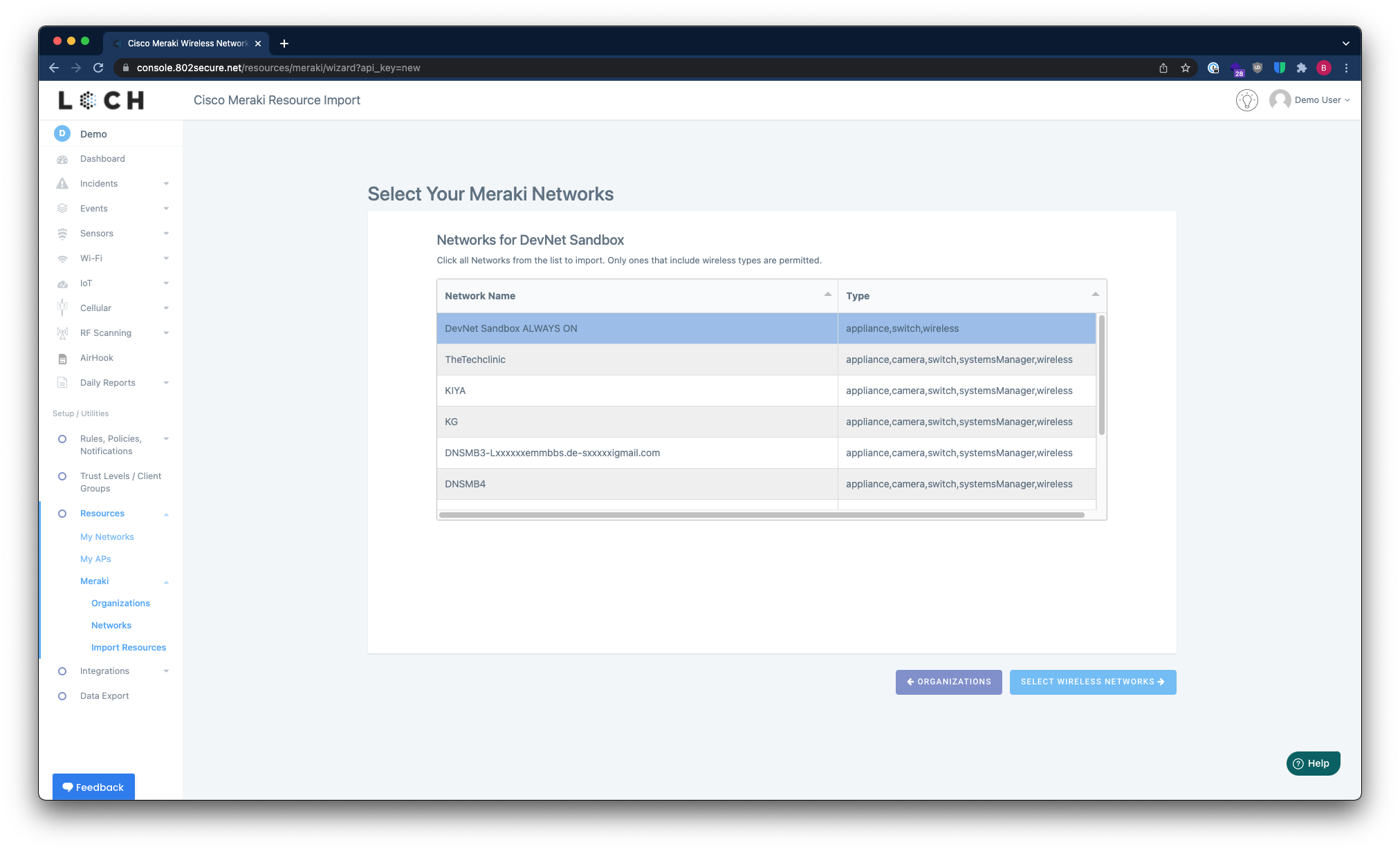Screen dimensions: 1400x851
Task: Click the Wi-Fi signal icon
Action: click(x=62, y=259)
